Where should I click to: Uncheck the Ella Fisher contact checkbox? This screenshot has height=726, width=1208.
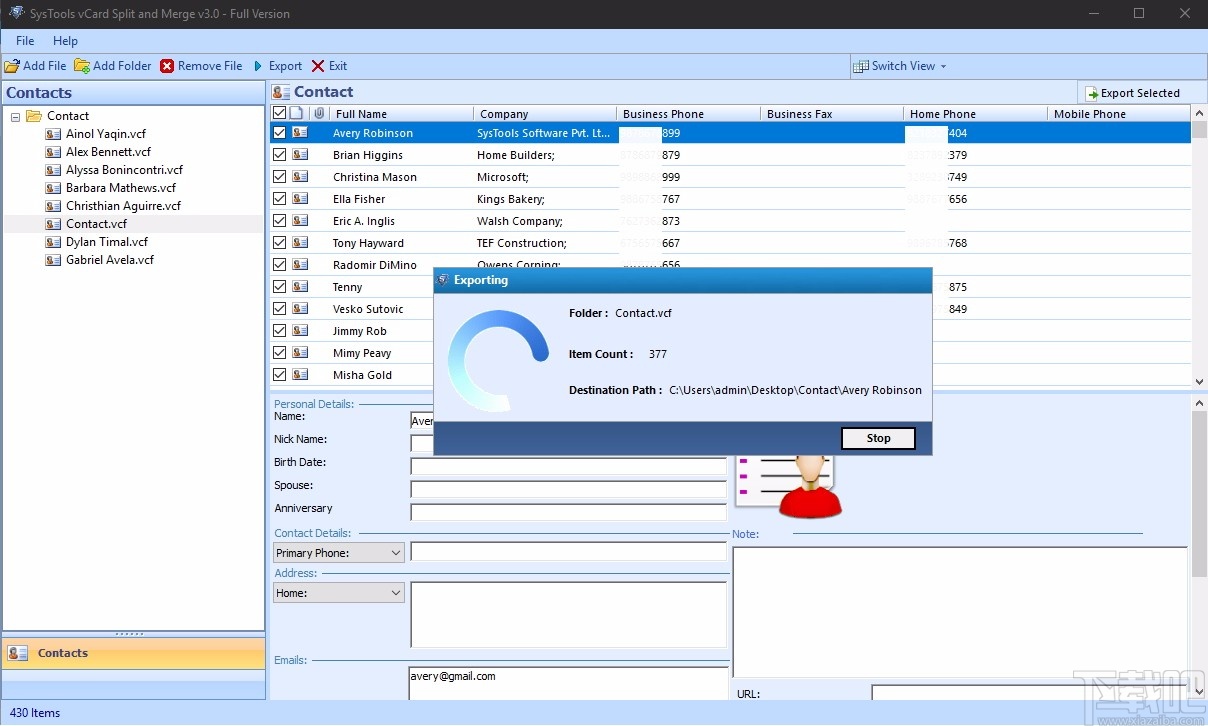280,199
